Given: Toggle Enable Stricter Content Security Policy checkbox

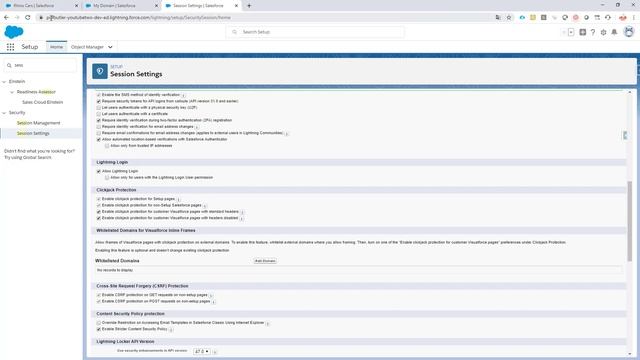Looking at the screenshot, I should [x=98, y=329].
